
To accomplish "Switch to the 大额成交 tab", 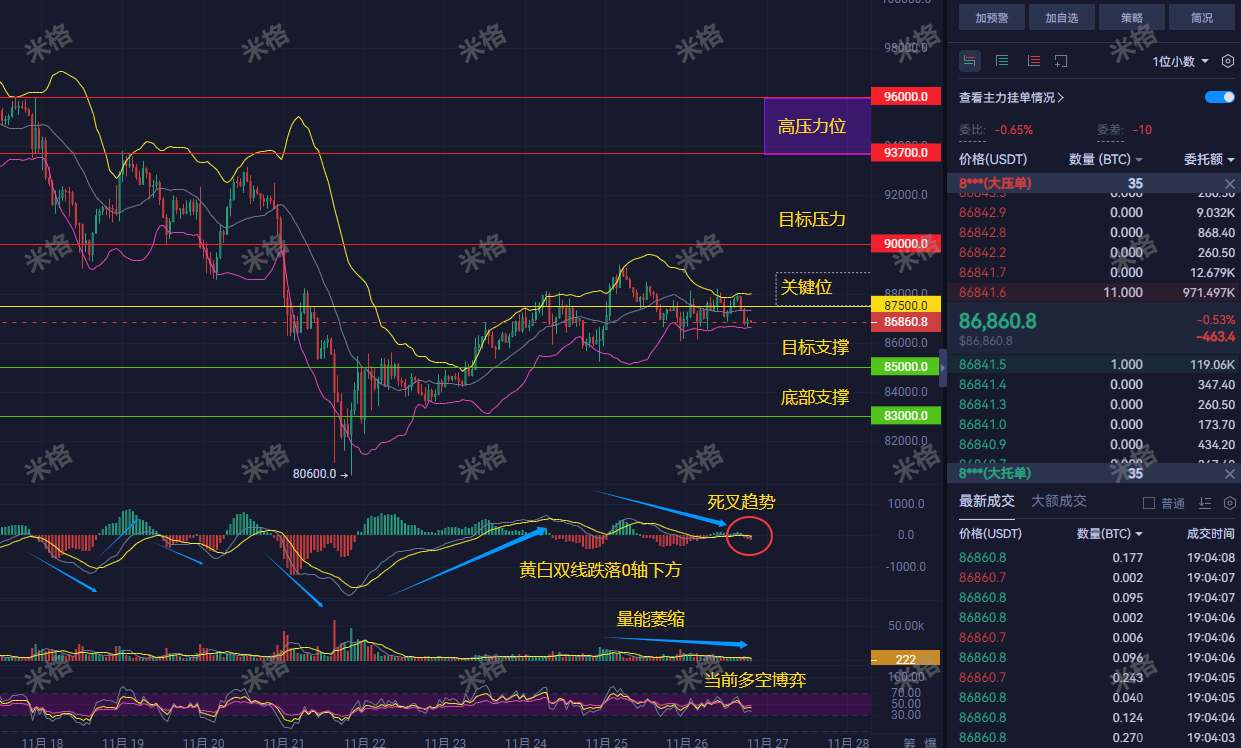I will click(x=1059, y=501).
